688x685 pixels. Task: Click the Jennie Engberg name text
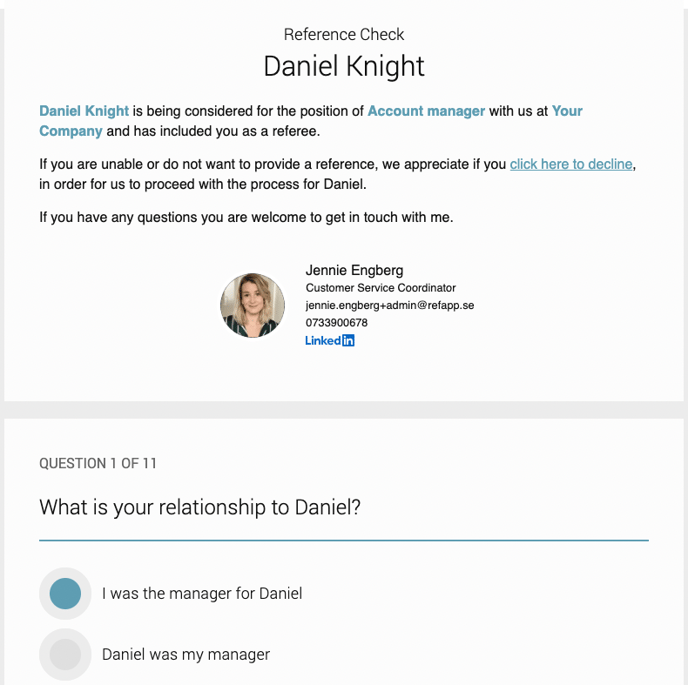[354, 270]
